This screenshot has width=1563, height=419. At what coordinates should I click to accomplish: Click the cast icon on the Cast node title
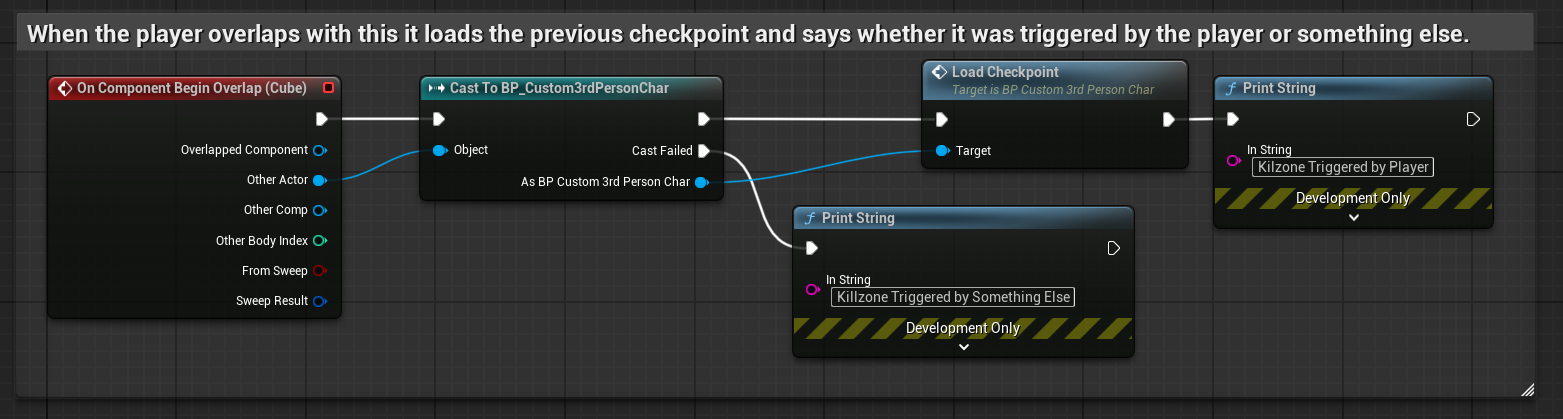(x=436, y=88)
